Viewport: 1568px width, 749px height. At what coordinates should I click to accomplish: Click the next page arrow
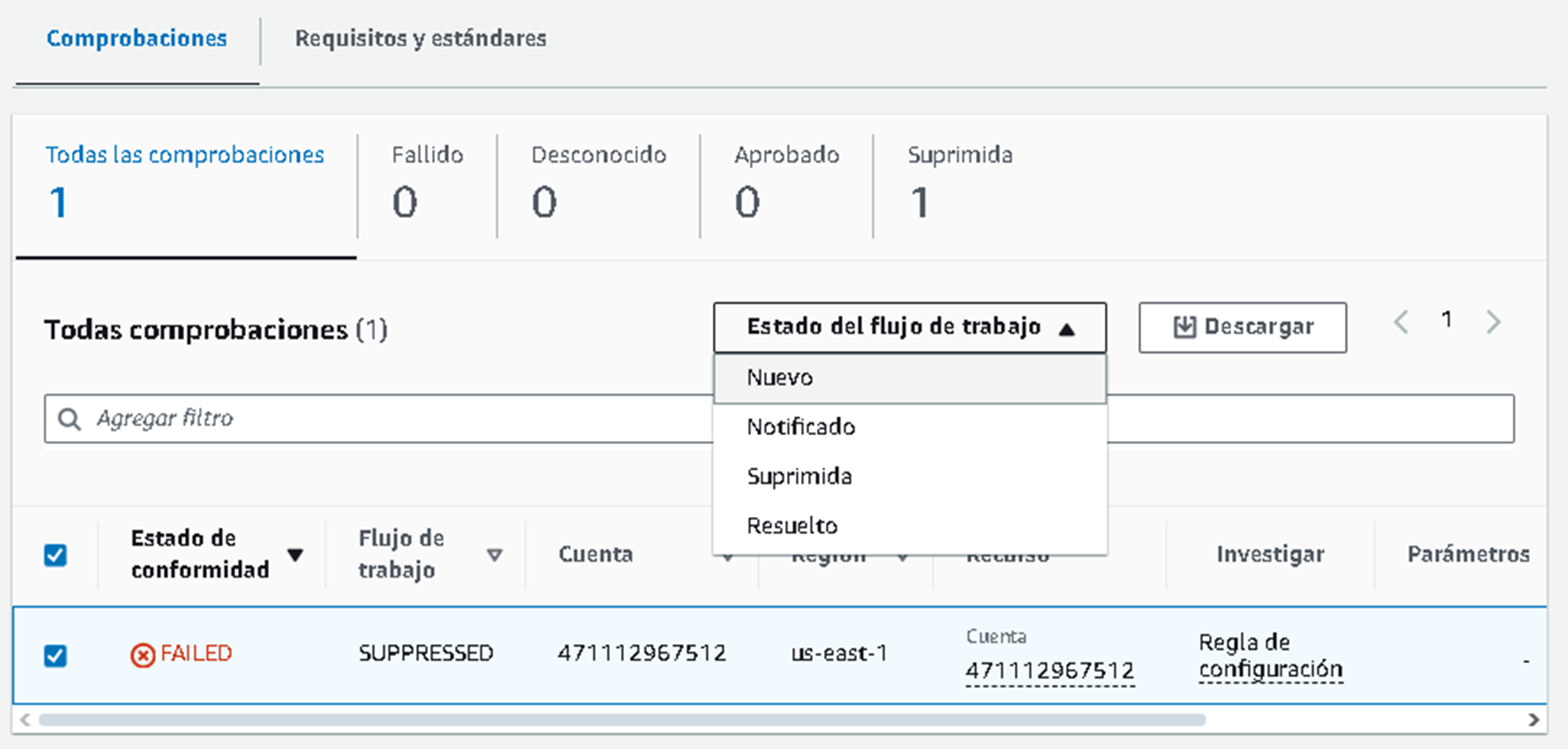[x=1493, y=322]
